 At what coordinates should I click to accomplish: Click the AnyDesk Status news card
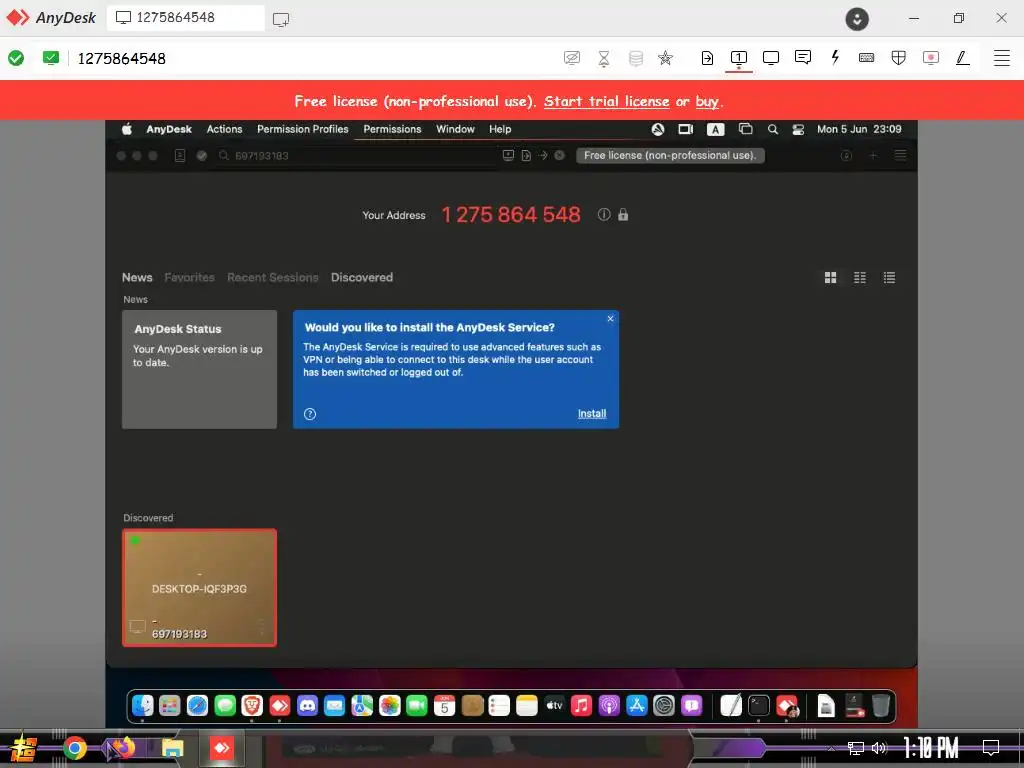coord(199,369)
